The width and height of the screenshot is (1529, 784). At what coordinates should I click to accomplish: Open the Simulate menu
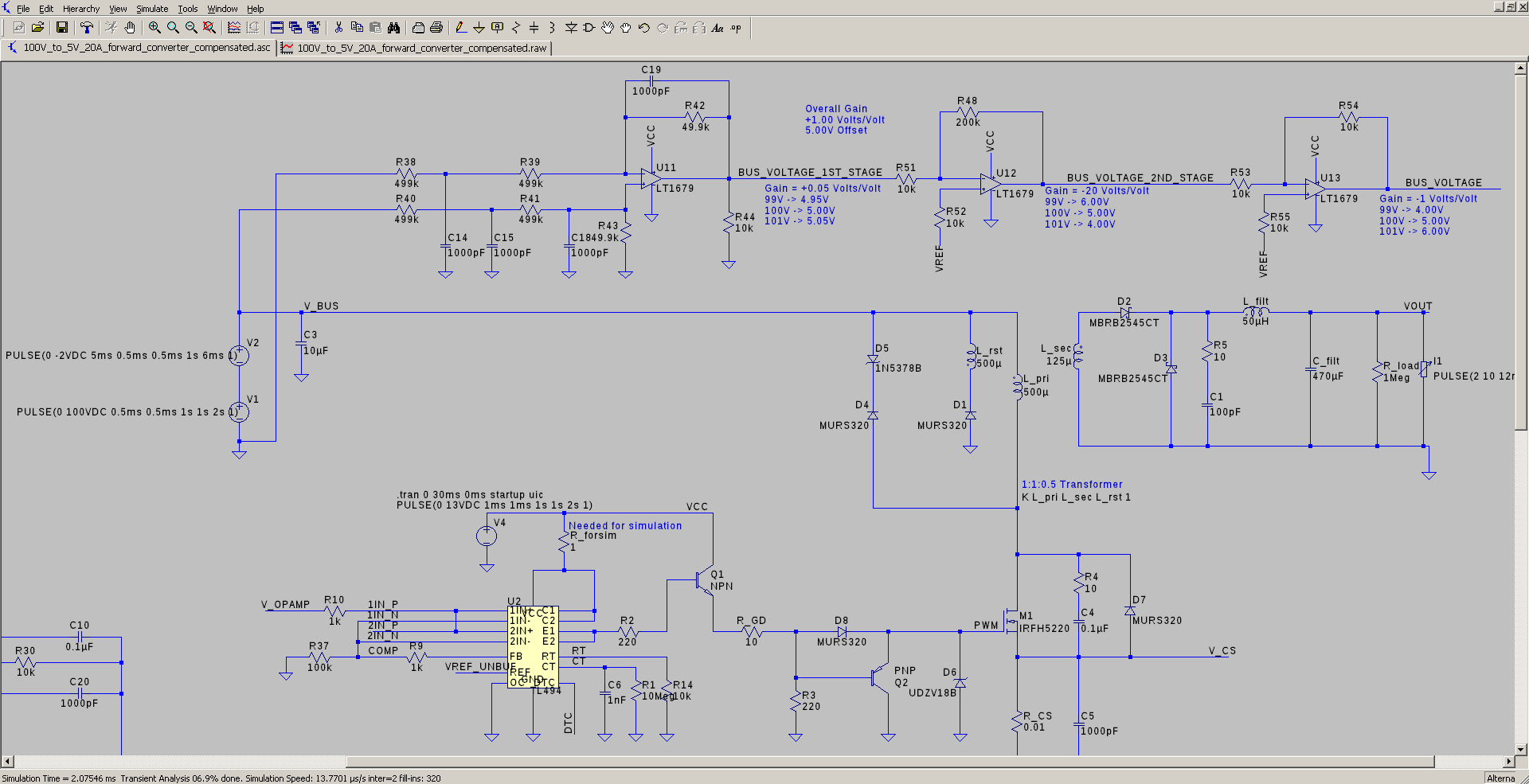click(152, 9)
